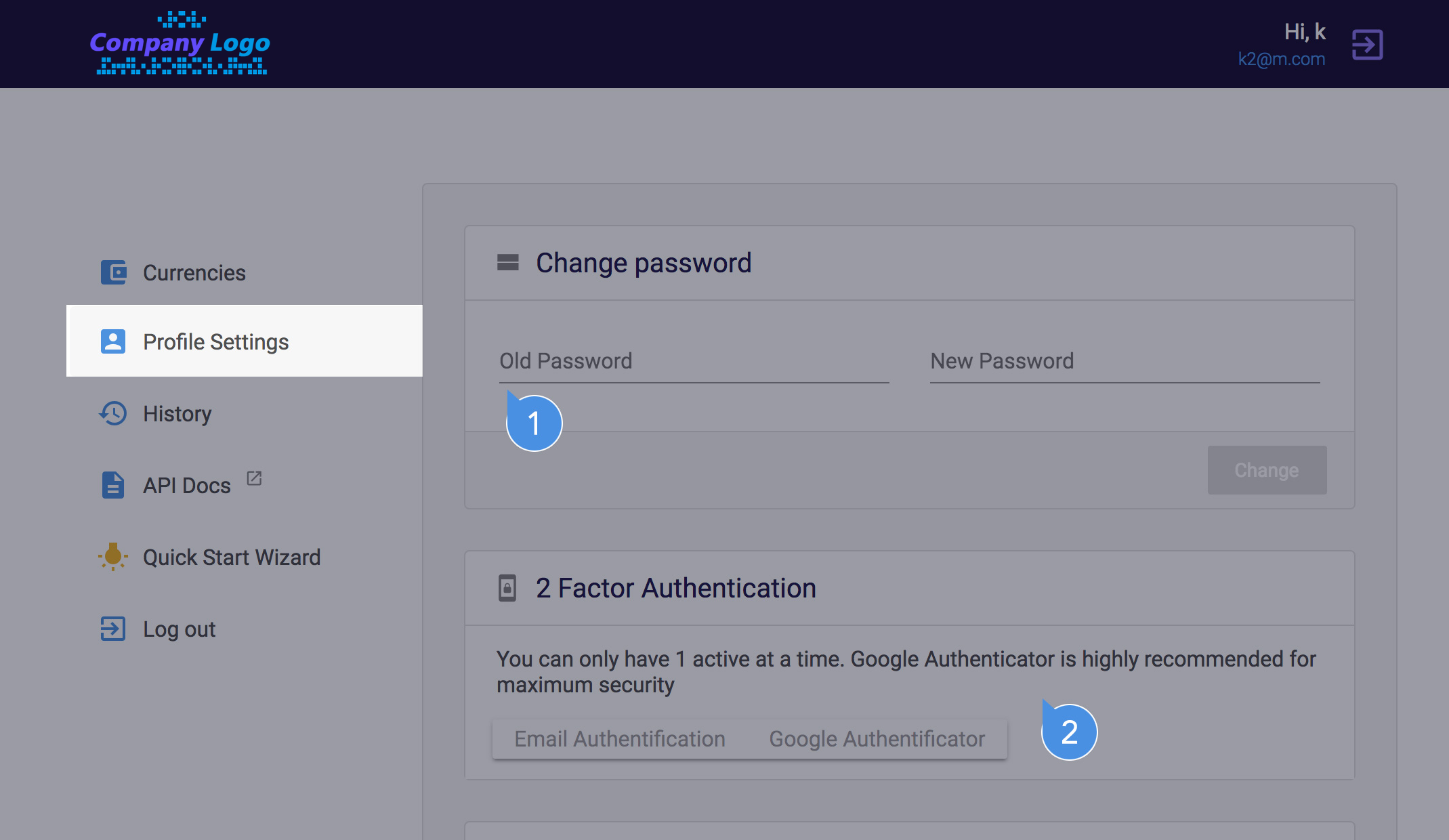Click the Log out arrow icon in sidebar
1449x840 pixels.
tap(113, 629)
